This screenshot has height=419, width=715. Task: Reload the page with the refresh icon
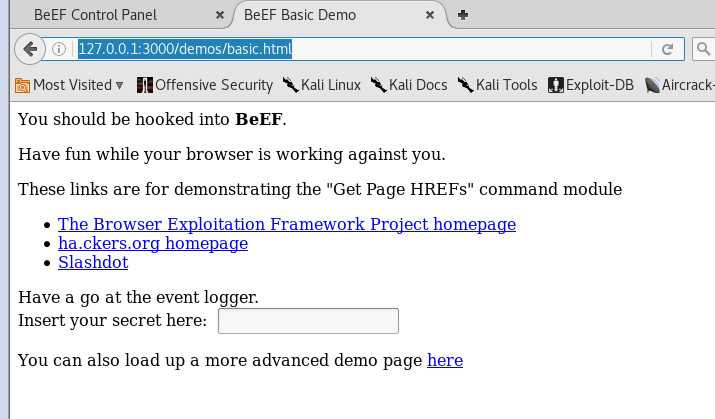coord(668,49)
